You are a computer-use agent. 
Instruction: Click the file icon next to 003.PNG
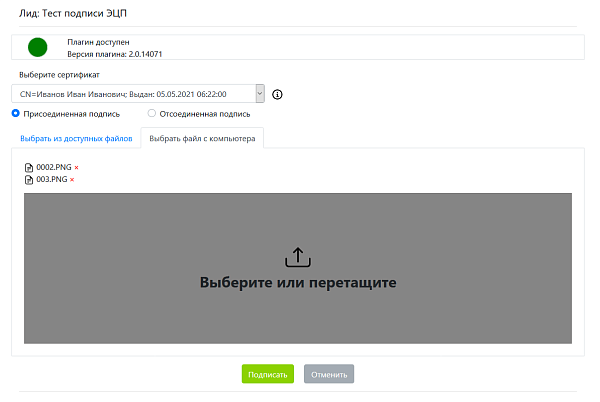(29, 180)
